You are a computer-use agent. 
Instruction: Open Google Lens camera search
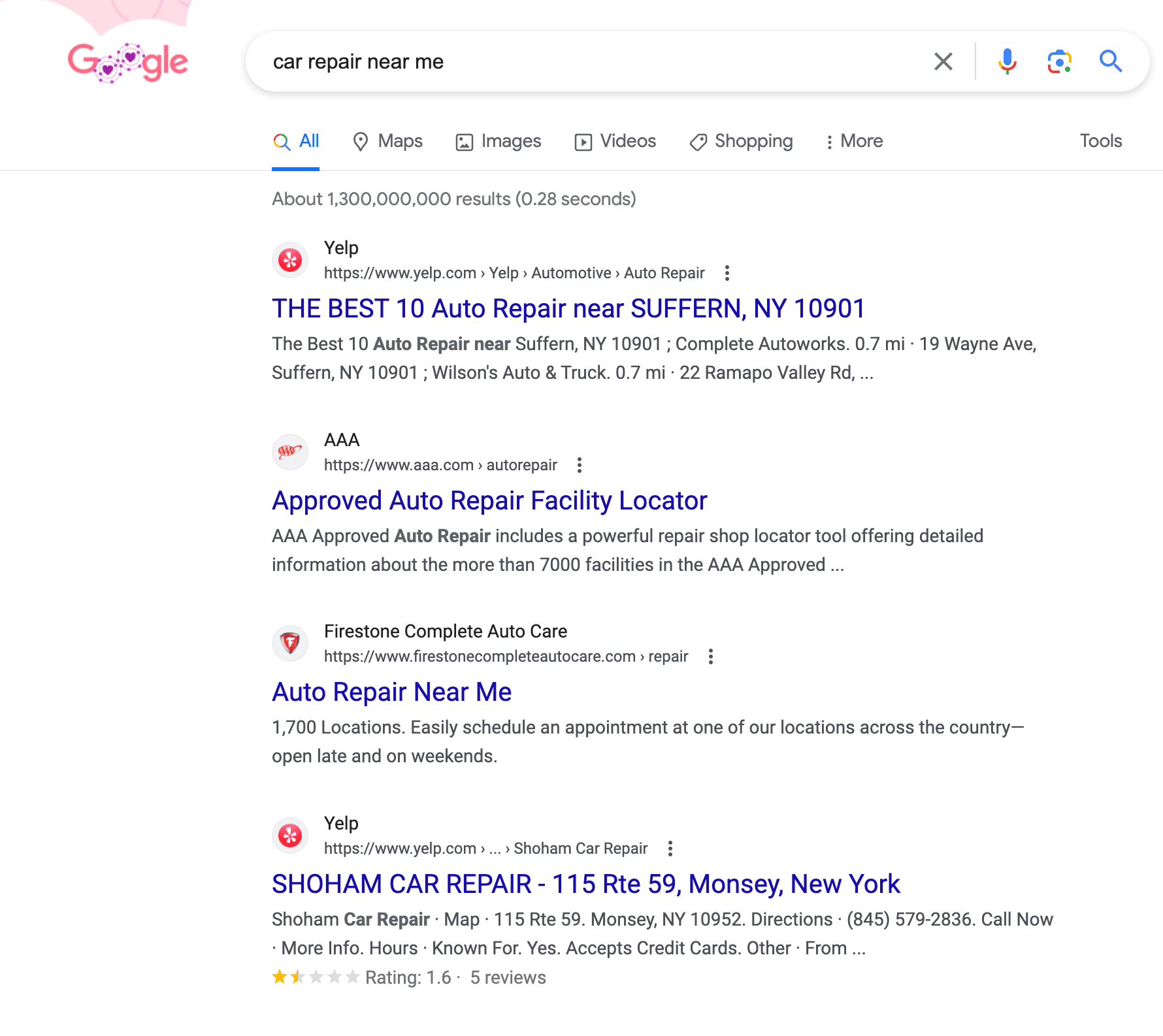pos(1059,61)
